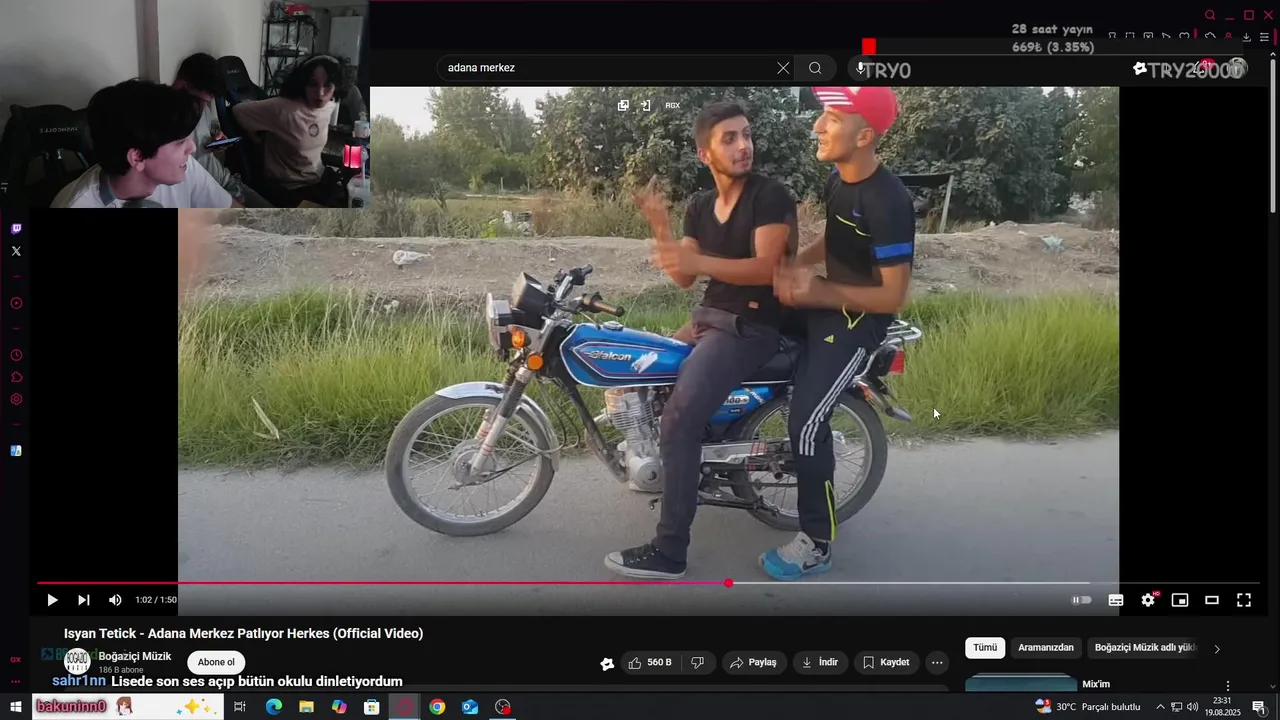Click the sparkle icon beside like button
The height and width of the screenshot is (720, 1280).
(x=607, y=663)
